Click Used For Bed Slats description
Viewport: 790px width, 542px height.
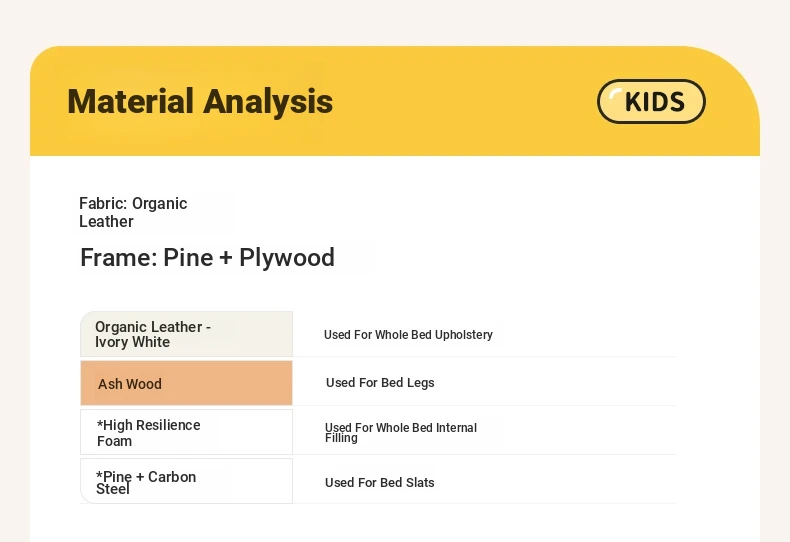pos(379,483)
